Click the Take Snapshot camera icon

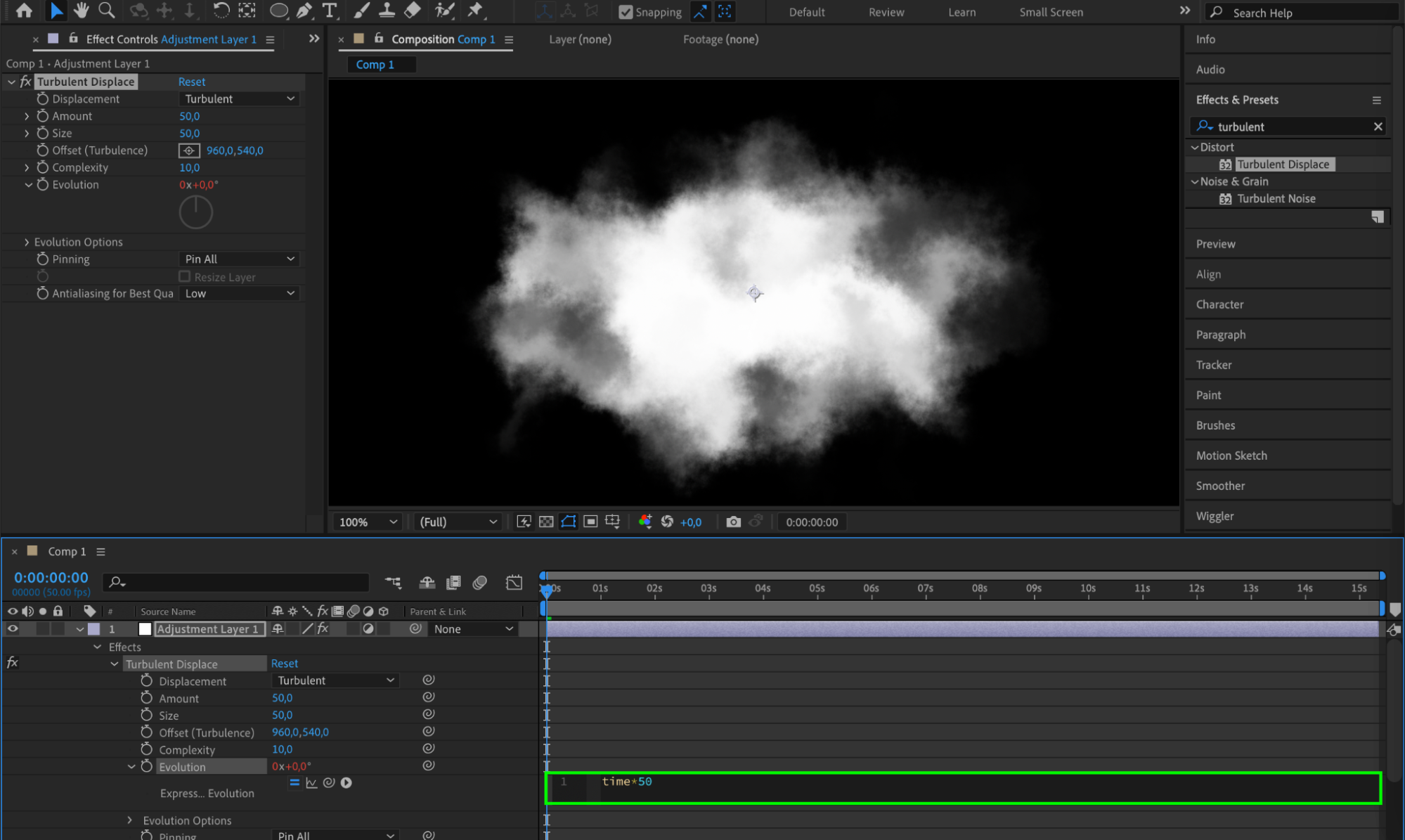[x=733, y=522]
